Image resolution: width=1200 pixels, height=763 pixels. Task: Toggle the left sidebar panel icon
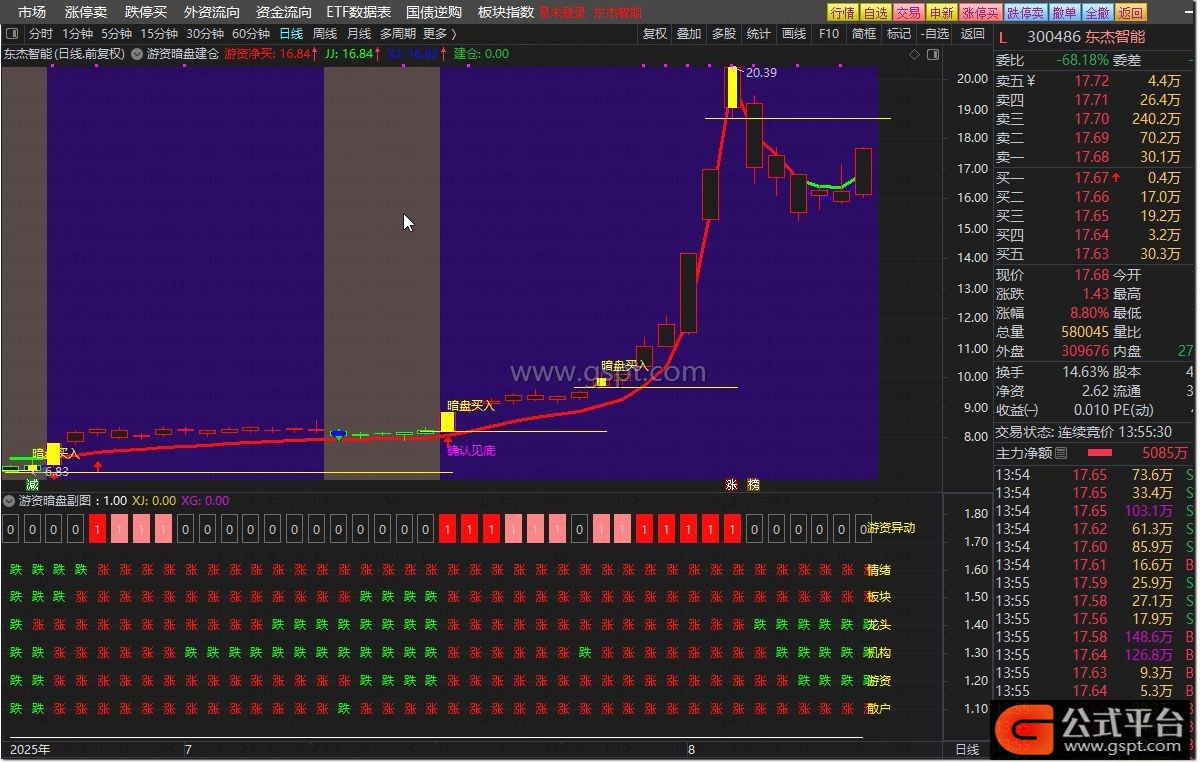[x=13, y=33]
